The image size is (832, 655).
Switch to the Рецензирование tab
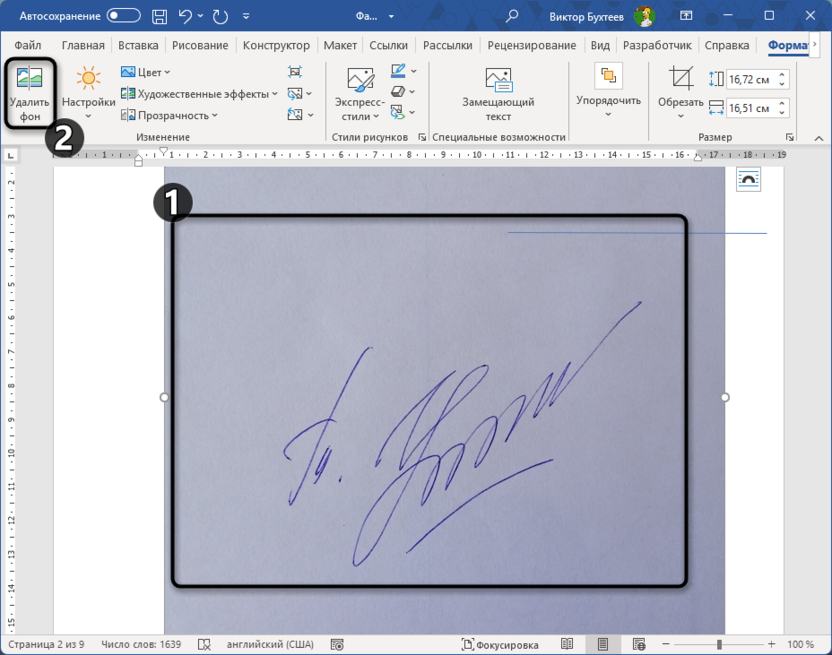click(x=532, y=46)
